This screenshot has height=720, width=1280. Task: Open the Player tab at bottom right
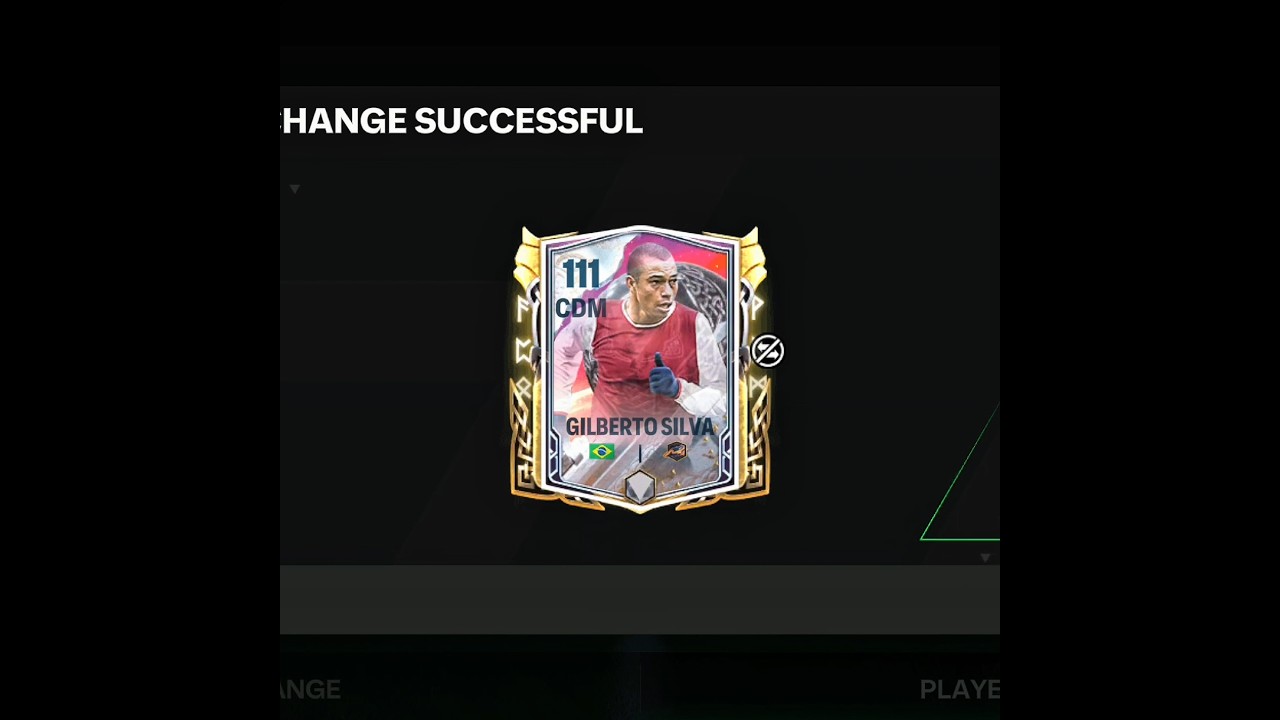pyautogui.click(x=959, y=689)
